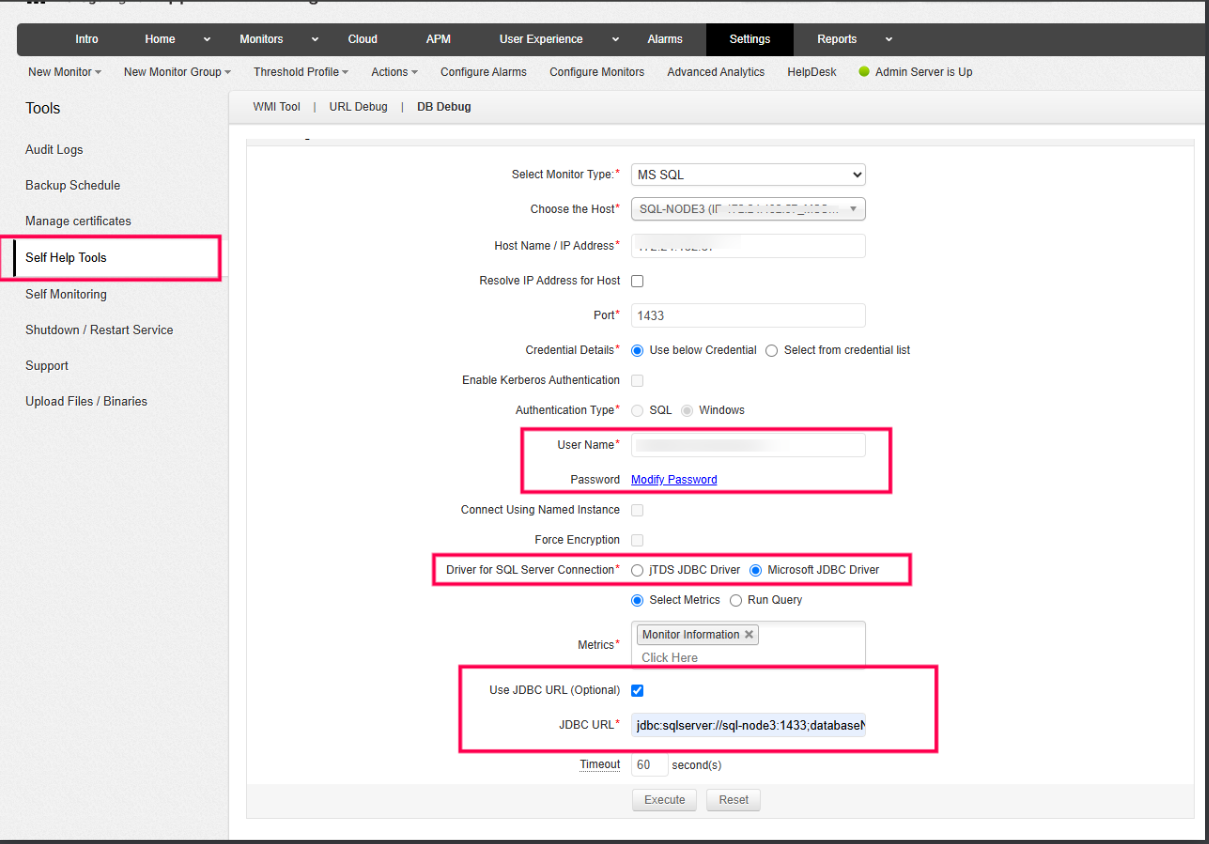The image size is (1209, 844).
Task: Click the Timeout seconds field
Action: 649,765
